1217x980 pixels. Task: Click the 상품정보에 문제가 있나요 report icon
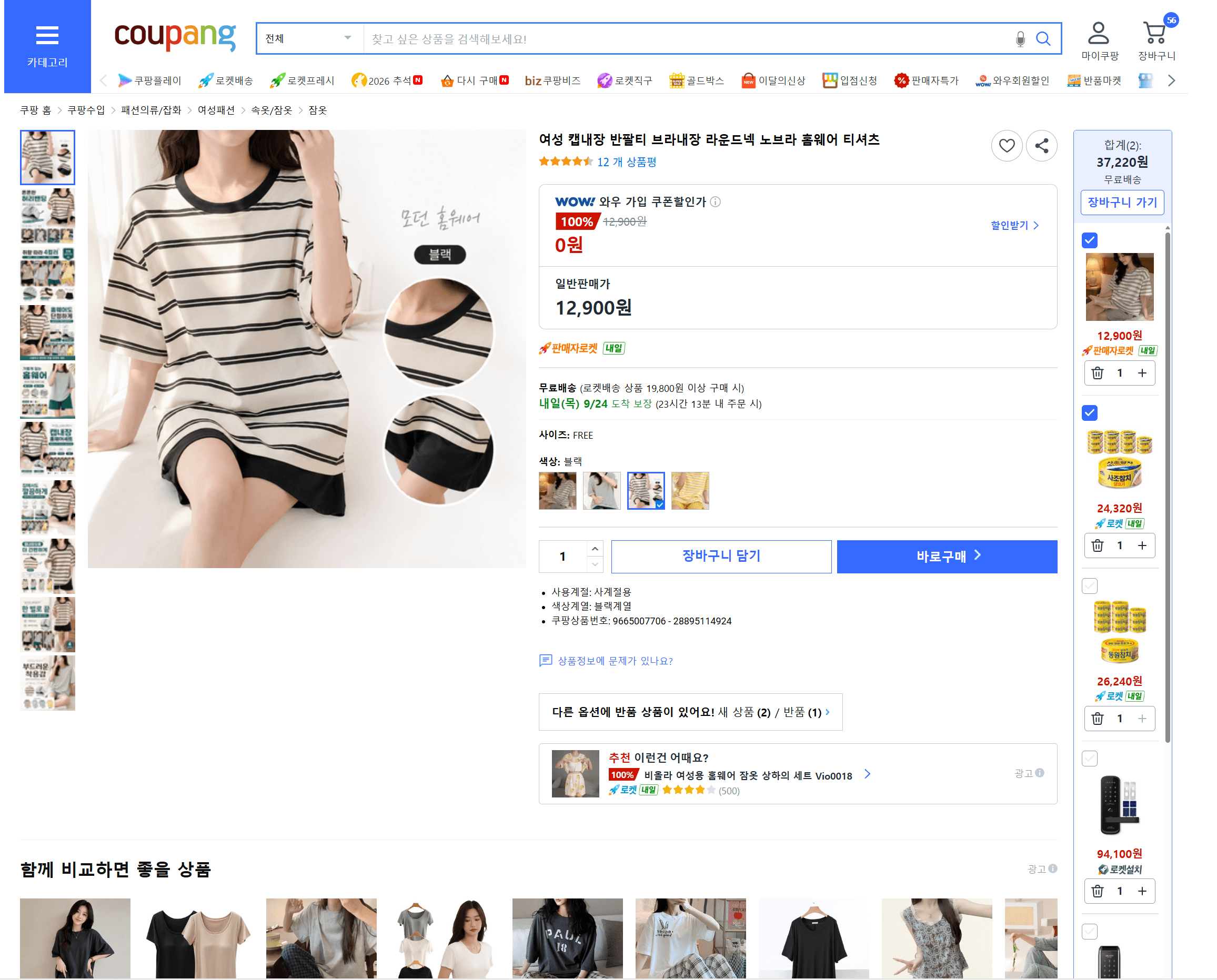tap(546, 661)
